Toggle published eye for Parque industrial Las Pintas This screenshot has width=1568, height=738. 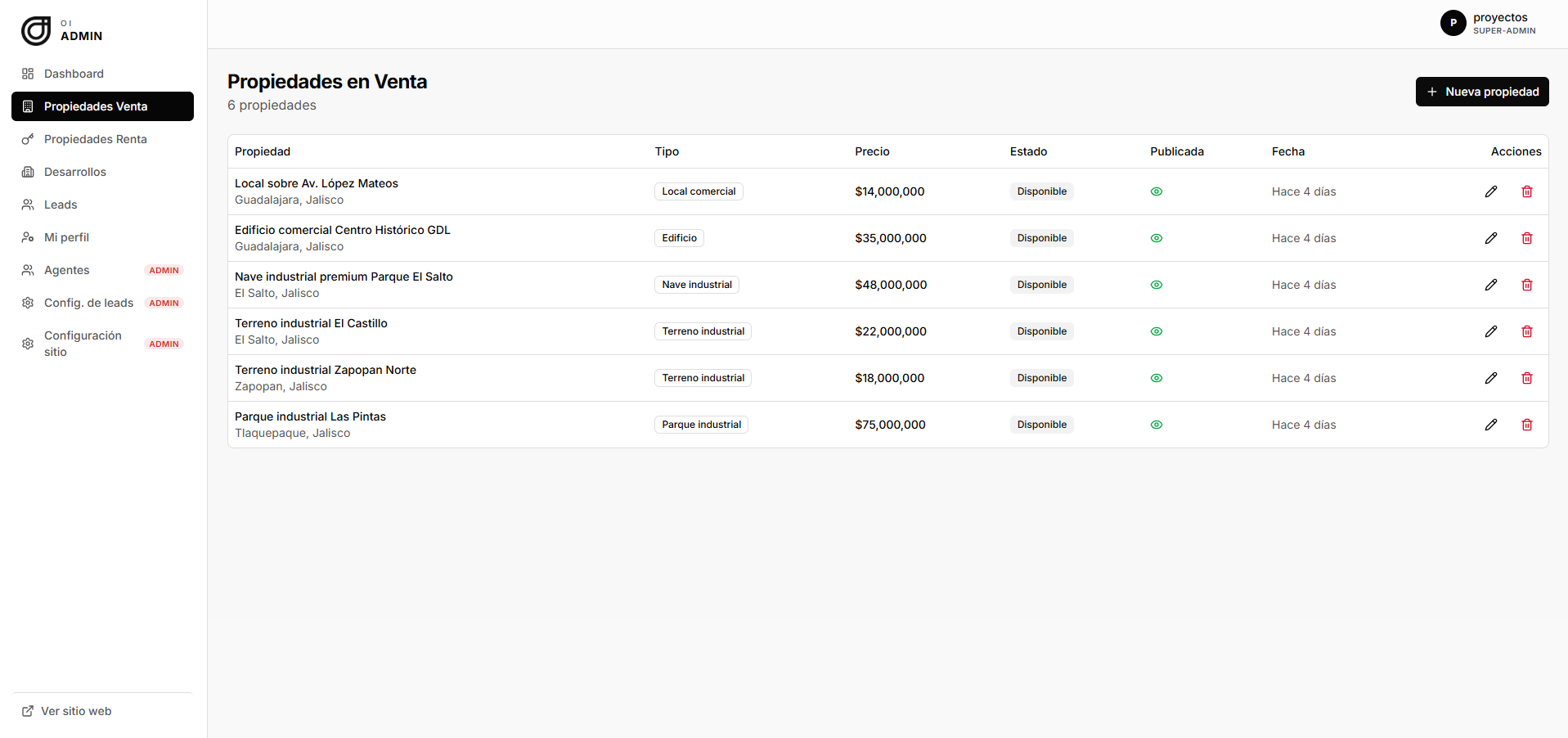coord(1157,425)
